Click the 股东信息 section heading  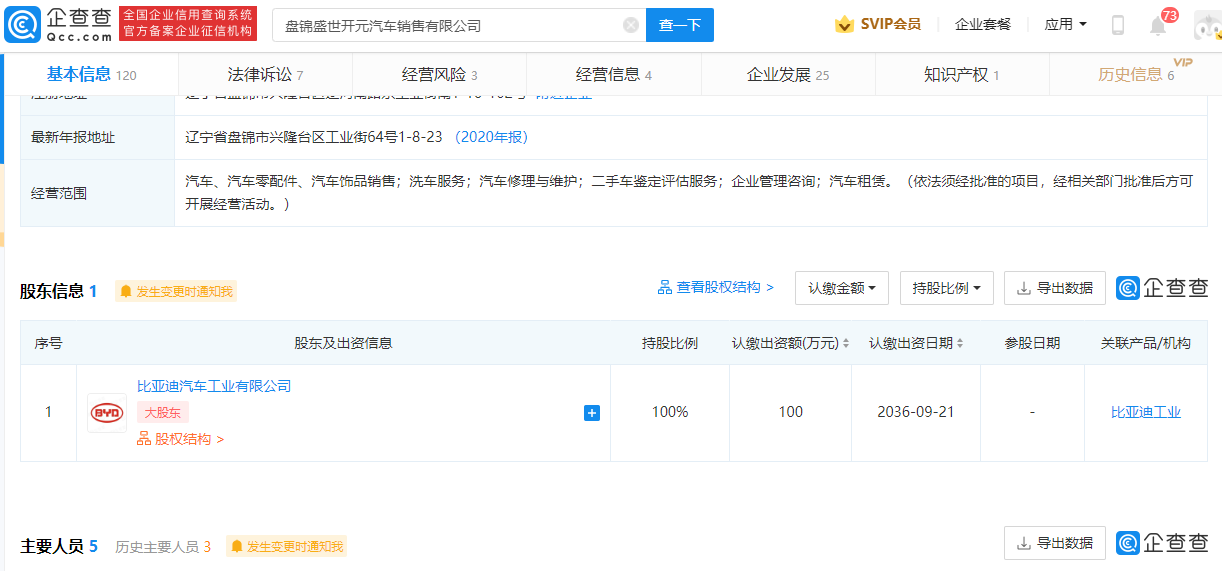point(52,291)
